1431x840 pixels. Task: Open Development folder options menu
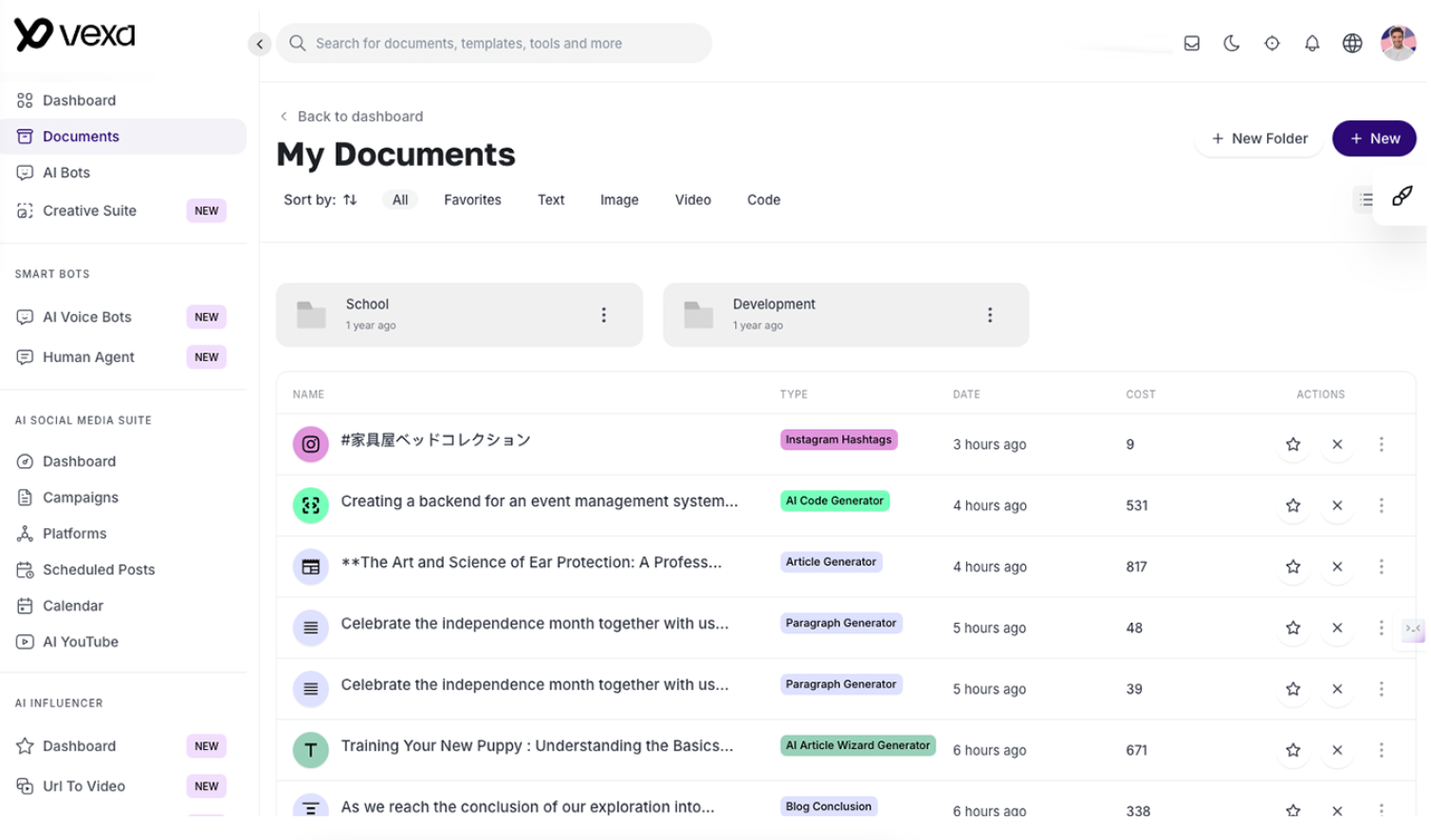(x=989, y=315)
